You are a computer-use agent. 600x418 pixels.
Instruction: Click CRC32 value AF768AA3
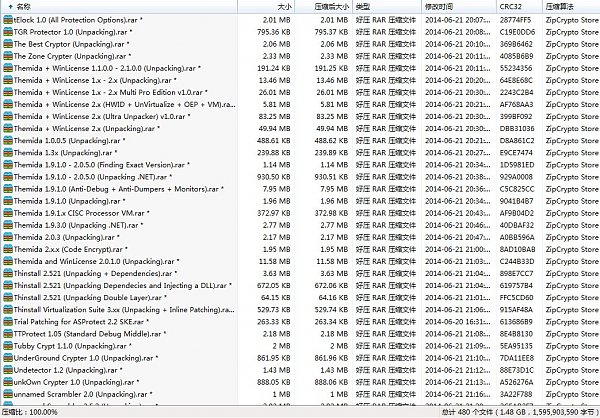[517, 104]
